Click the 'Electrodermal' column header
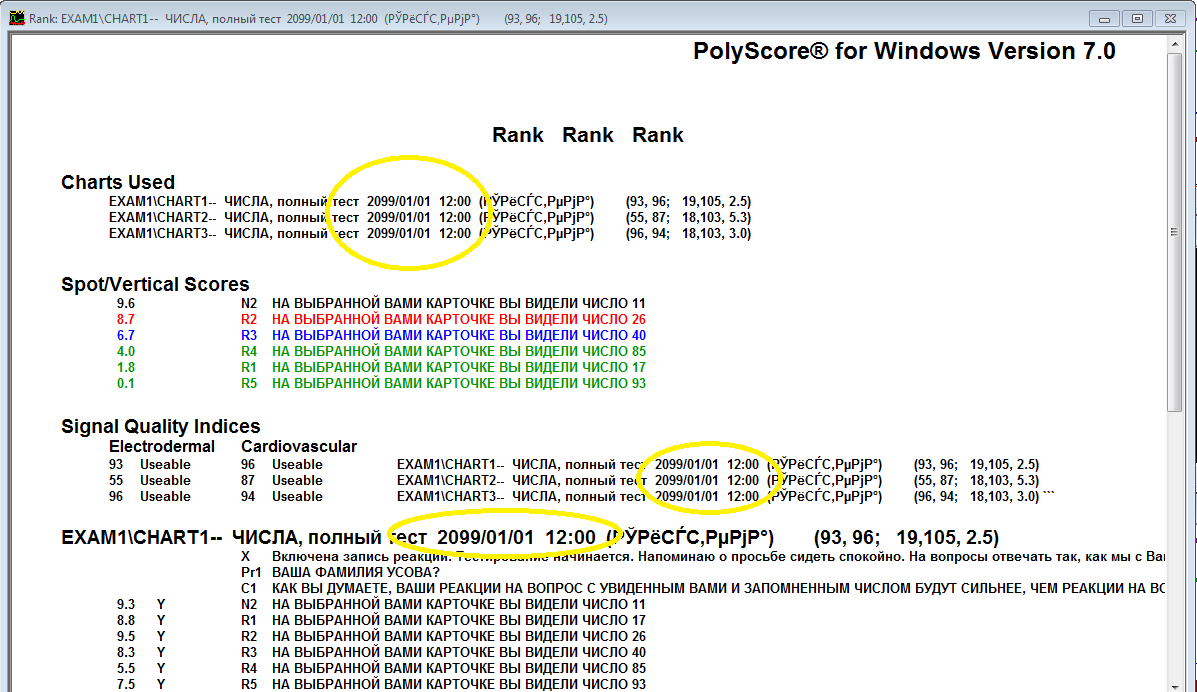The width and height of the screenshot is (1197, 692). (162, 447)
